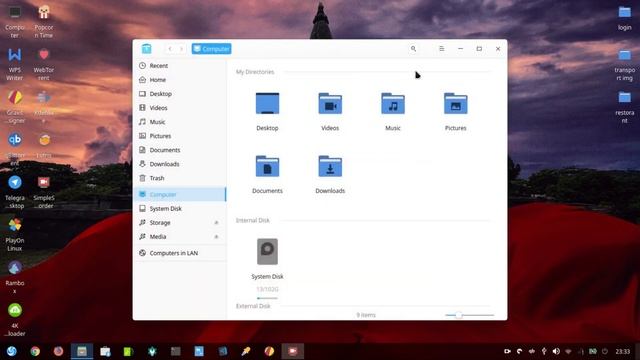Select Desktop in the sidebar
Screen dimensions: 640x360
click(180, 94)
